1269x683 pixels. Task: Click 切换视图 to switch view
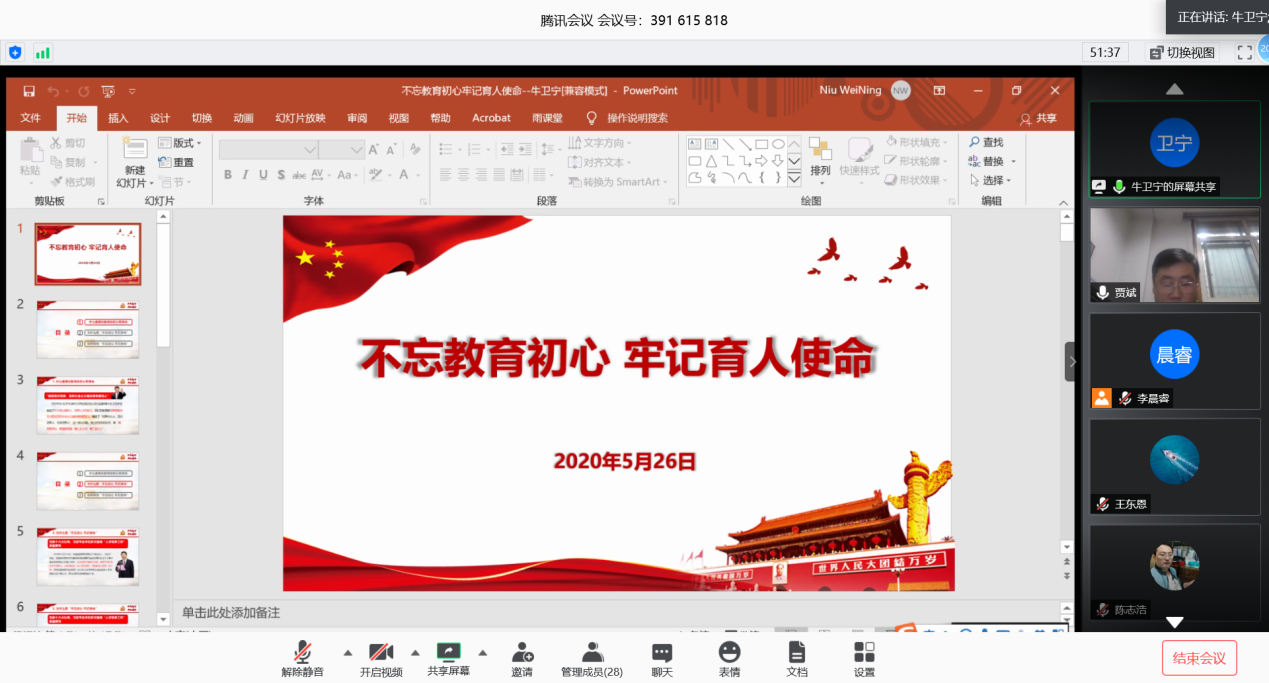click(x=1182, y=52)
